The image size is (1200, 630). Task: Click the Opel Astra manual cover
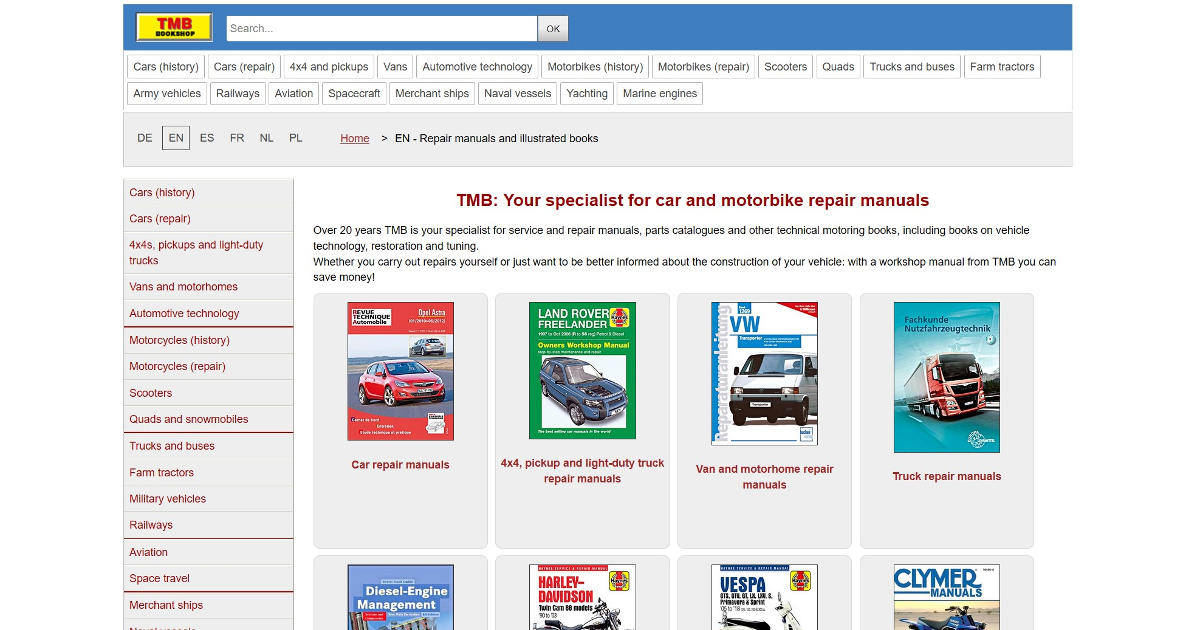click(x=400, y=371)
